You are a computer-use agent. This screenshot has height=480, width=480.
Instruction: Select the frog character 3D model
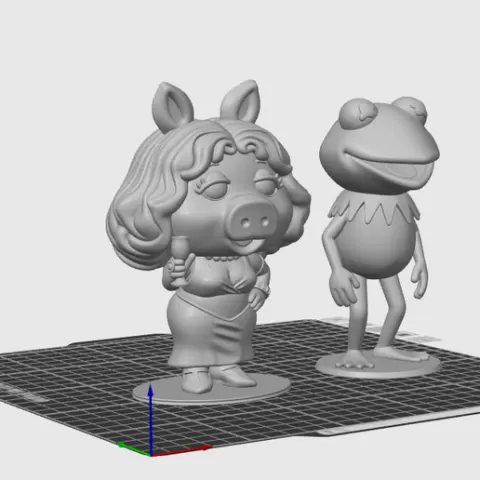(x=378, y=237)
